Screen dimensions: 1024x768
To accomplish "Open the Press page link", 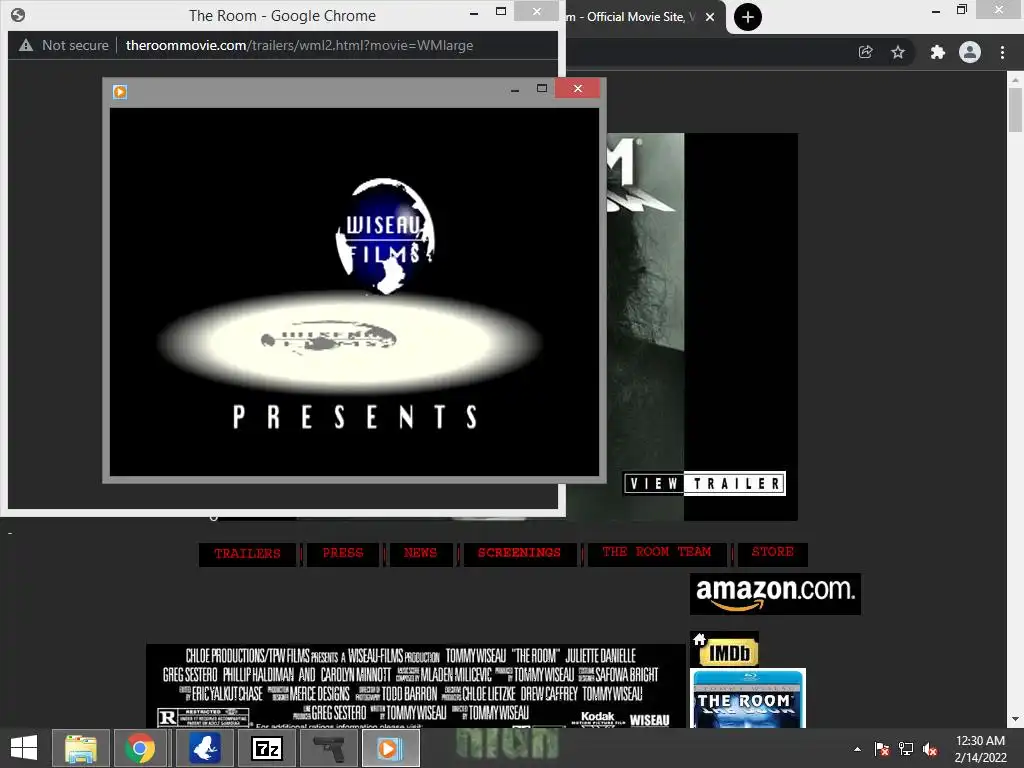I will (x=343, y=553).
